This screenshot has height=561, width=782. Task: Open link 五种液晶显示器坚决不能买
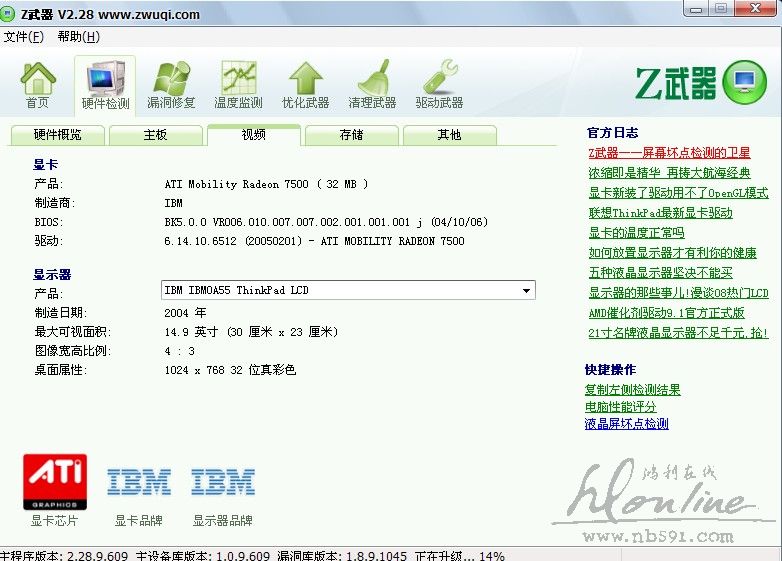pos(660,273)
